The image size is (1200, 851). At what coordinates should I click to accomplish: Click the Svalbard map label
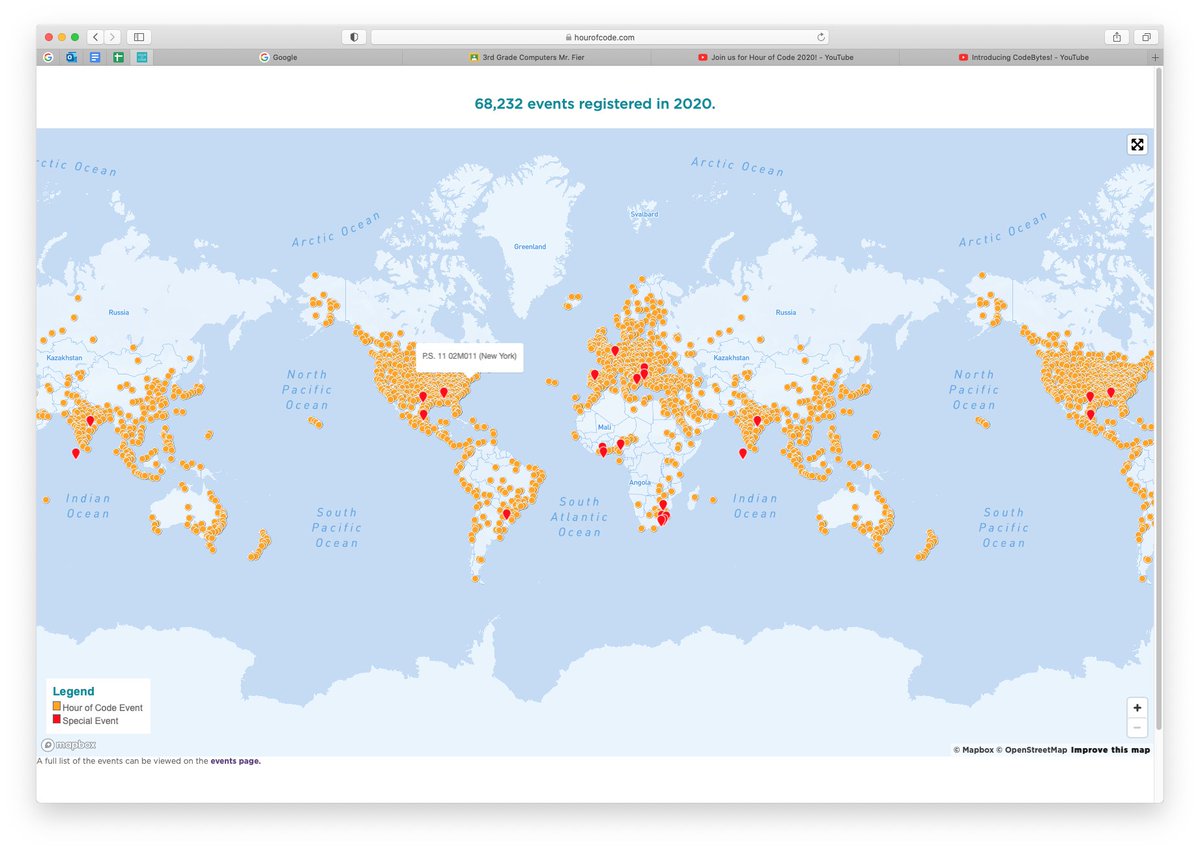tap(645, 214)
